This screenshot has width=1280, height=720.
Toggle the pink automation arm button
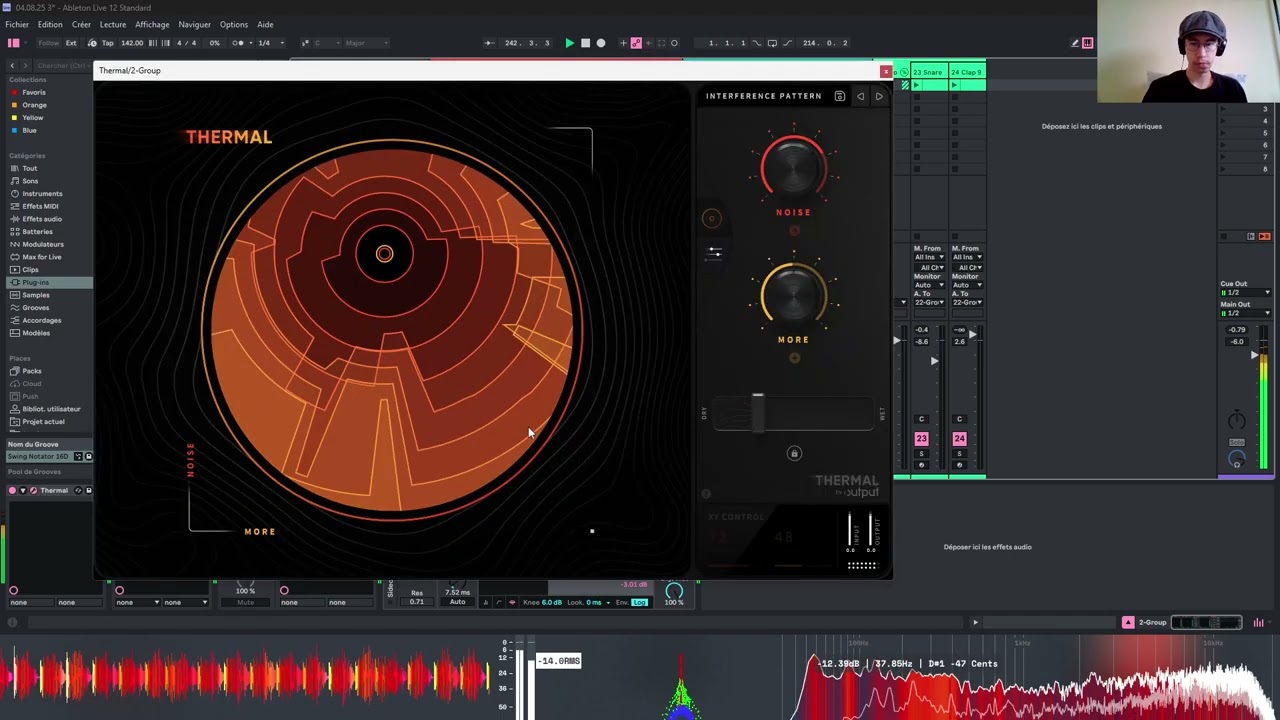pyautogui.click(x=636, y=43)
